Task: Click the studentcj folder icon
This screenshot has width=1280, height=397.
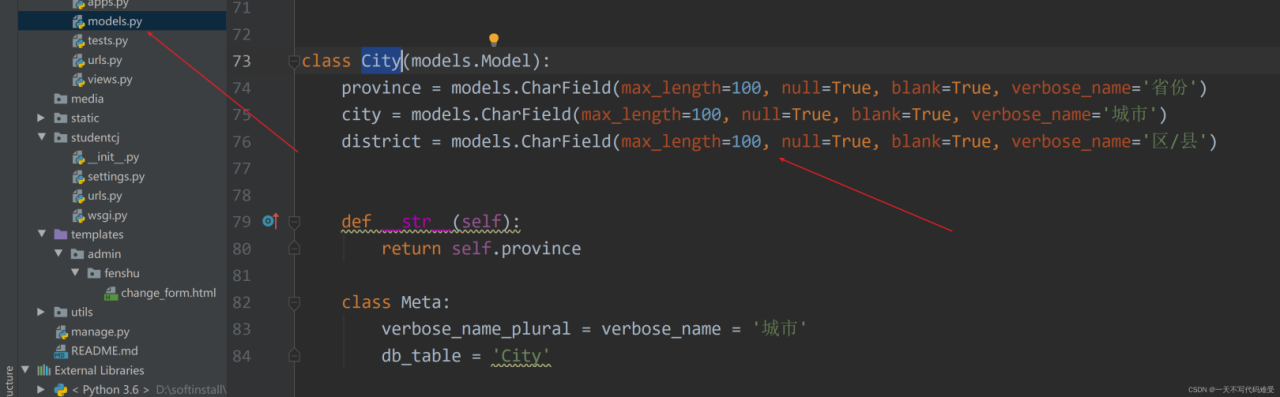Action: pyautogui.click(x=61, y=137)
